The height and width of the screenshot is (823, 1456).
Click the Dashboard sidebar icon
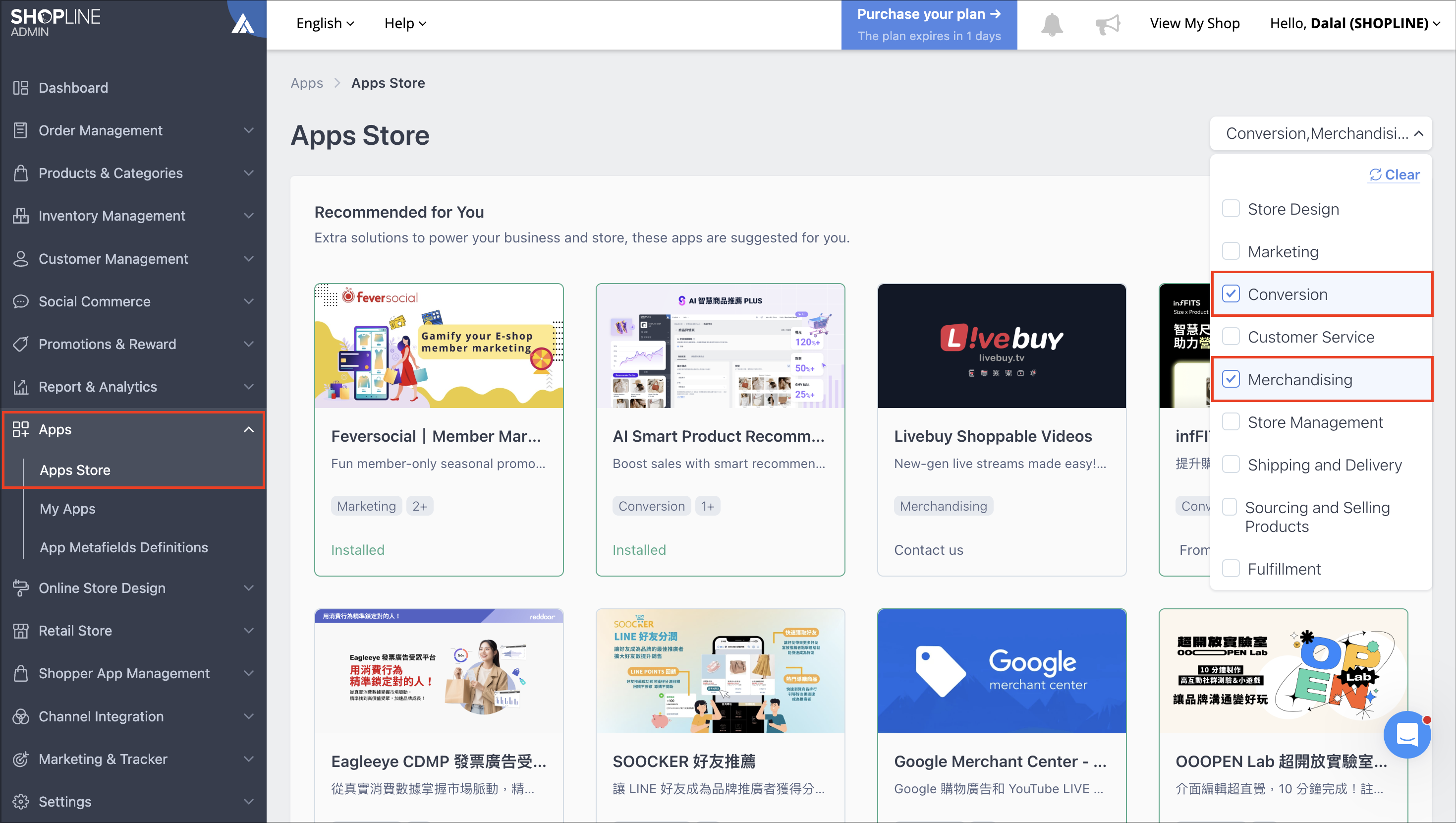[21, 88]
